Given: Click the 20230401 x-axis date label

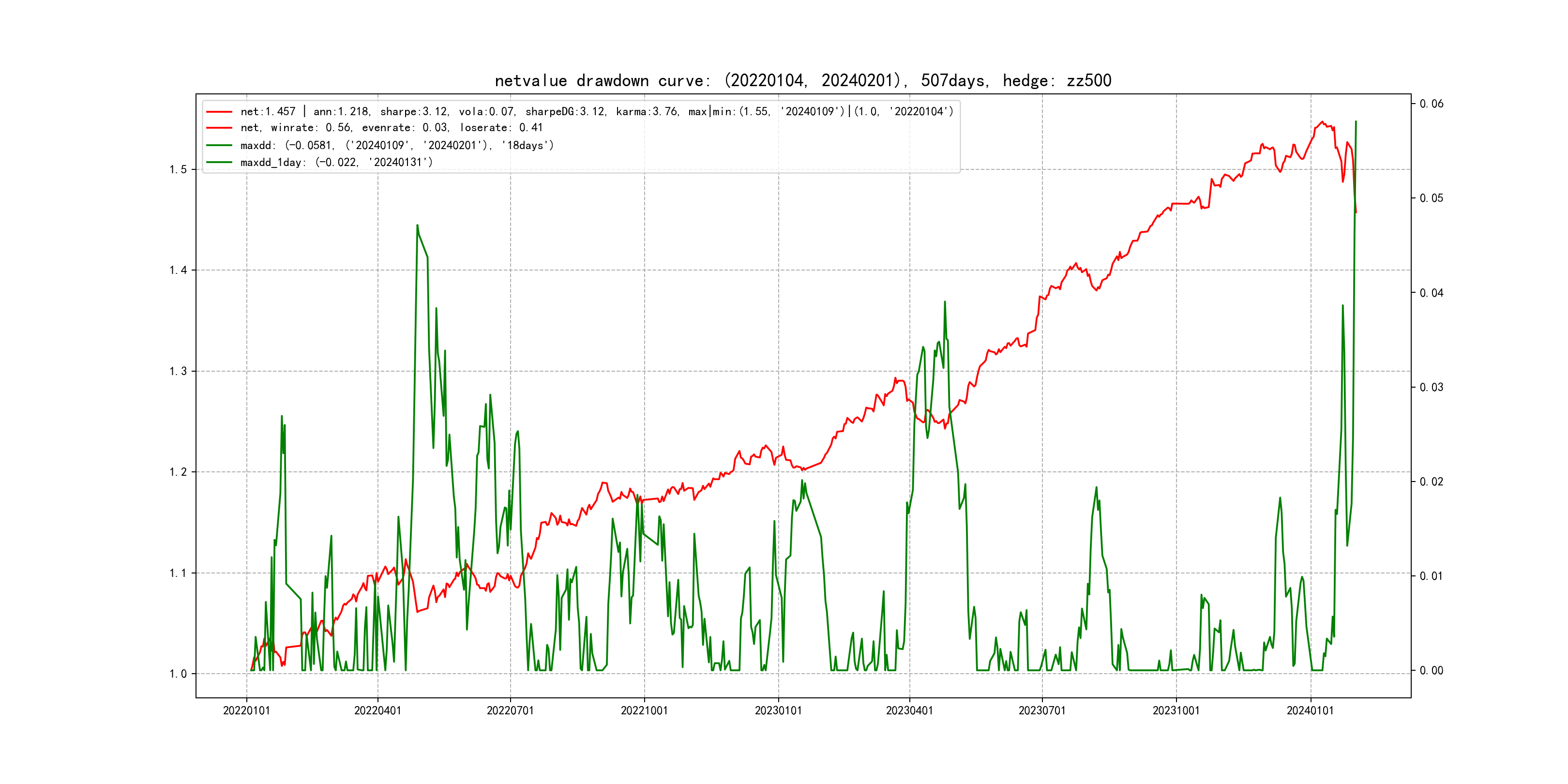Looking at the screenshot, I should (x=909, y=710).
